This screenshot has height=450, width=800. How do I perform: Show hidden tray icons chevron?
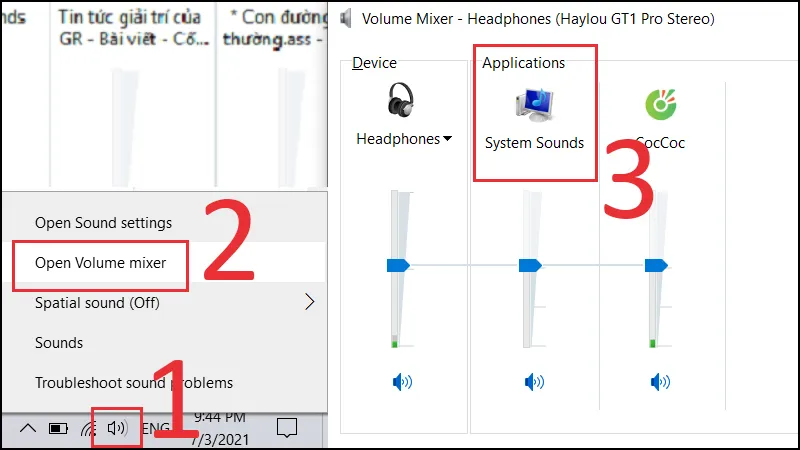[x=28, y=428]
